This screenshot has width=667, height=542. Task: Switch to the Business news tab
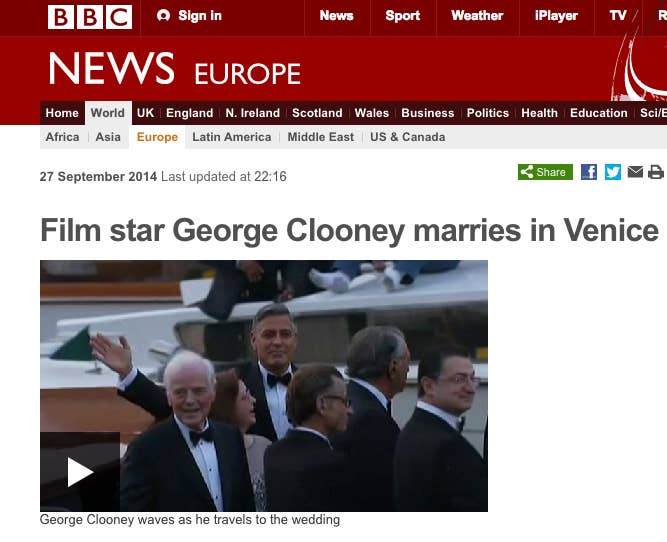[428, 113]
